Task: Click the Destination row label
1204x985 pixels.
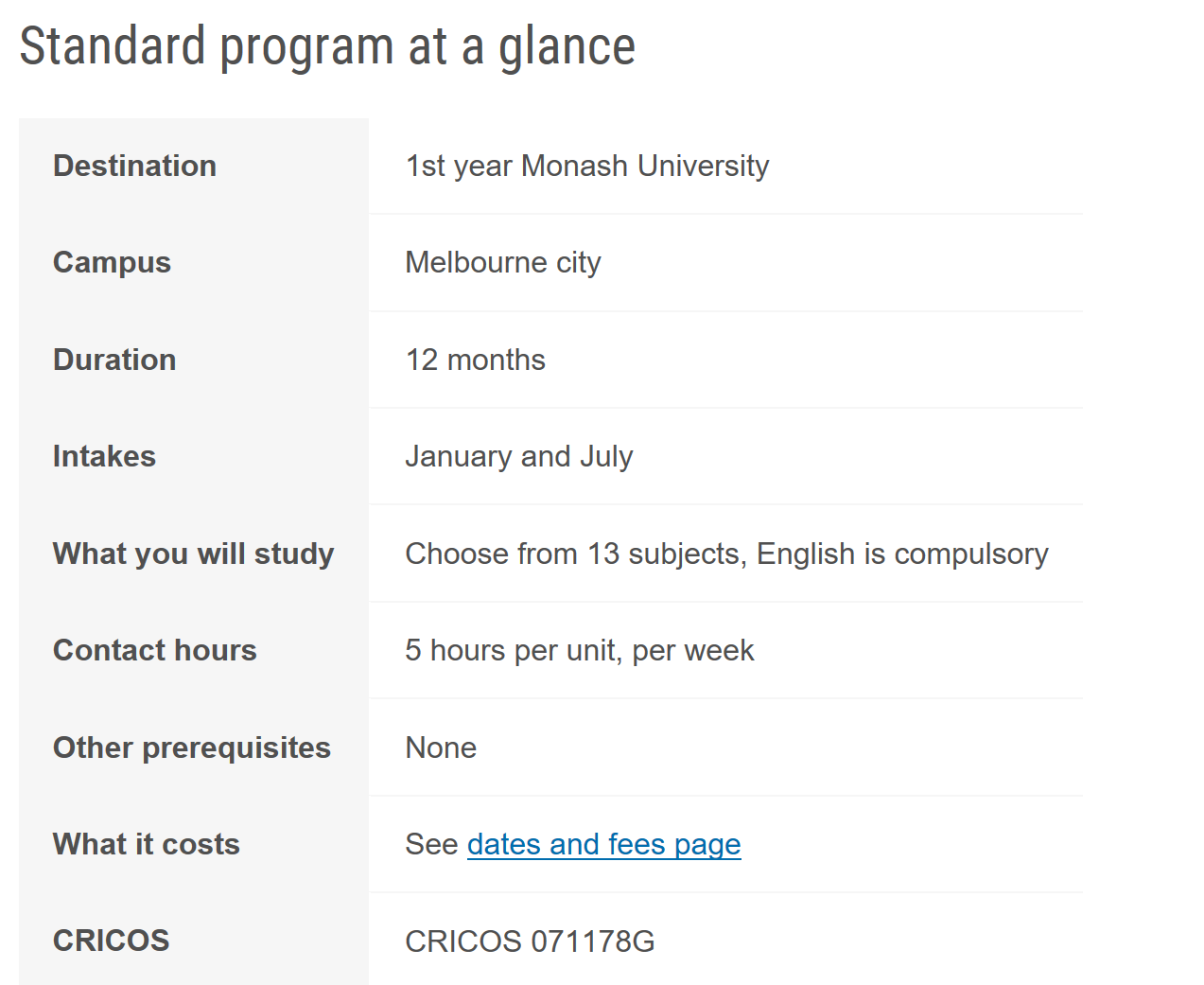Action: pos(134,166)
